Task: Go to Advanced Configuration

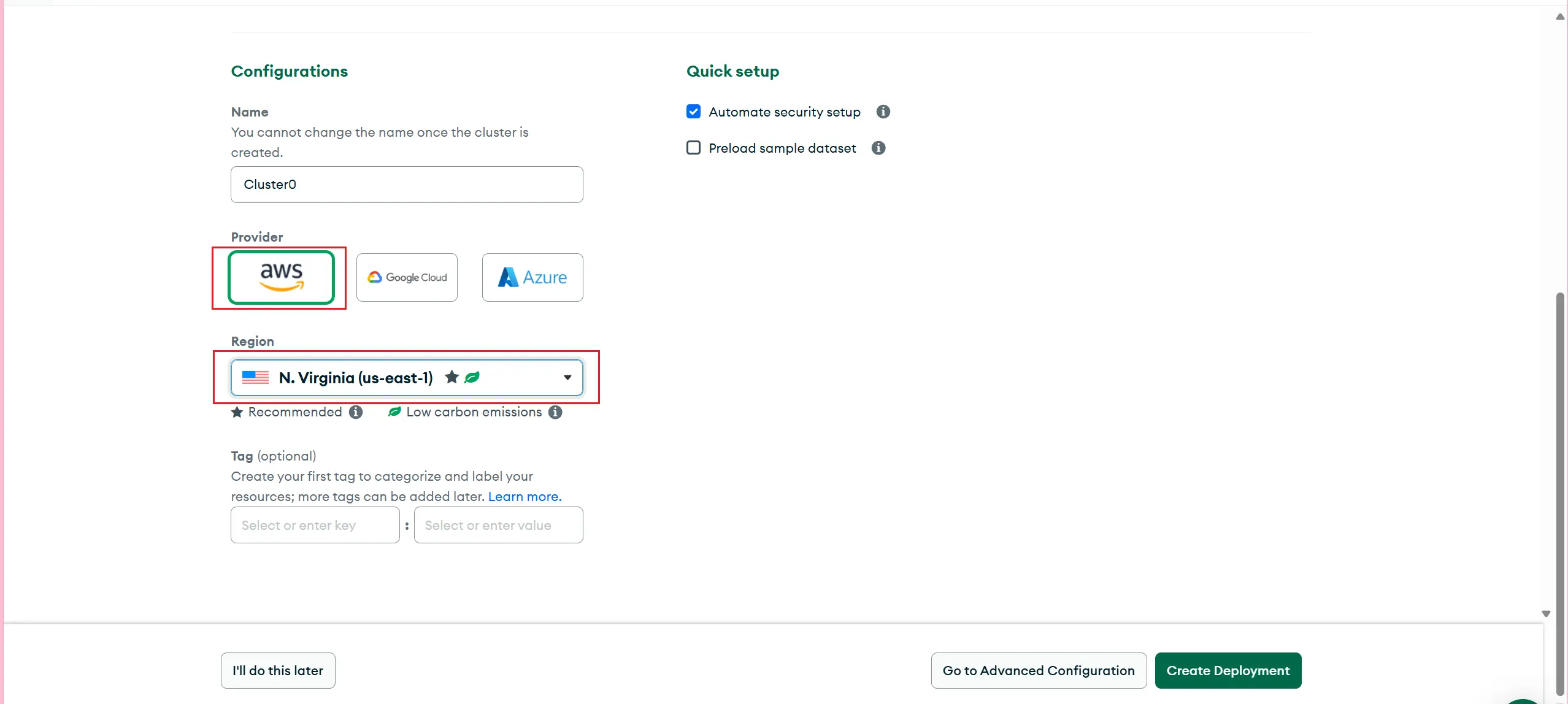Action: [1038, 670]
